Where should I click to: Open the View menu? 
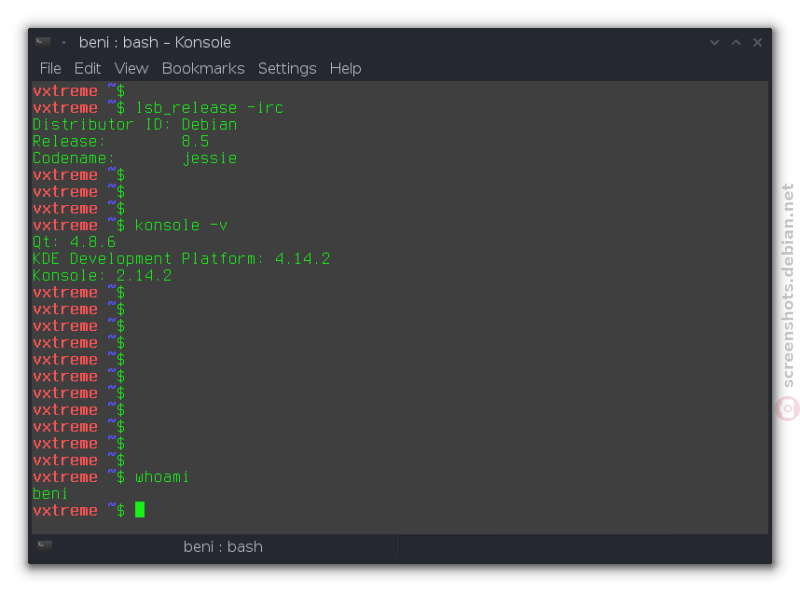pyautogui.click(x=131, y=68)
